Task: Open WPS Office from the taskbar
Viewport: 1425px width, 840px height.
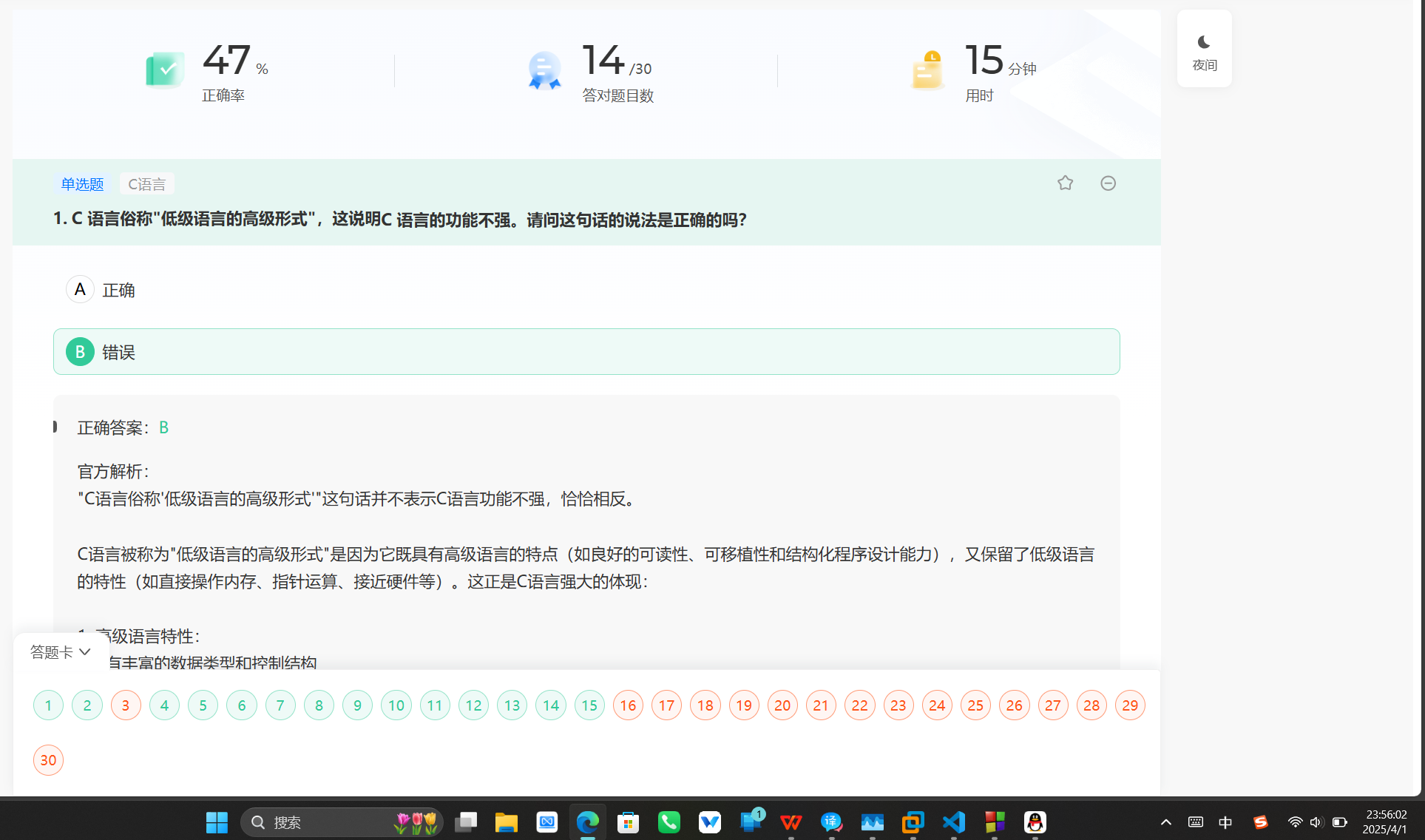Action: [791, 822]
